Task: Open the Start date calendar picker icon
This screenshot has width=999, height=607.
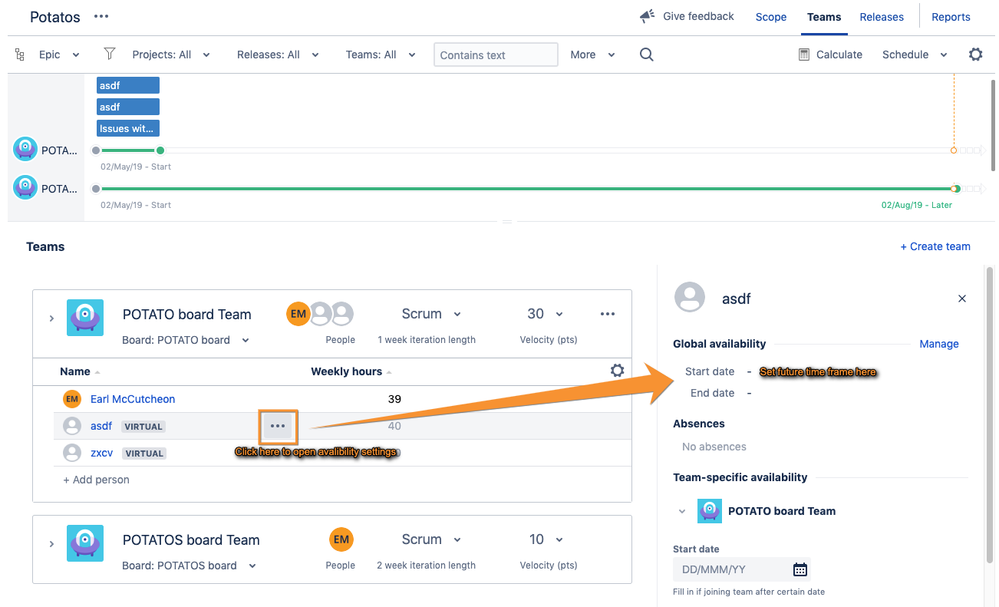Action: (x=800, y=569)
